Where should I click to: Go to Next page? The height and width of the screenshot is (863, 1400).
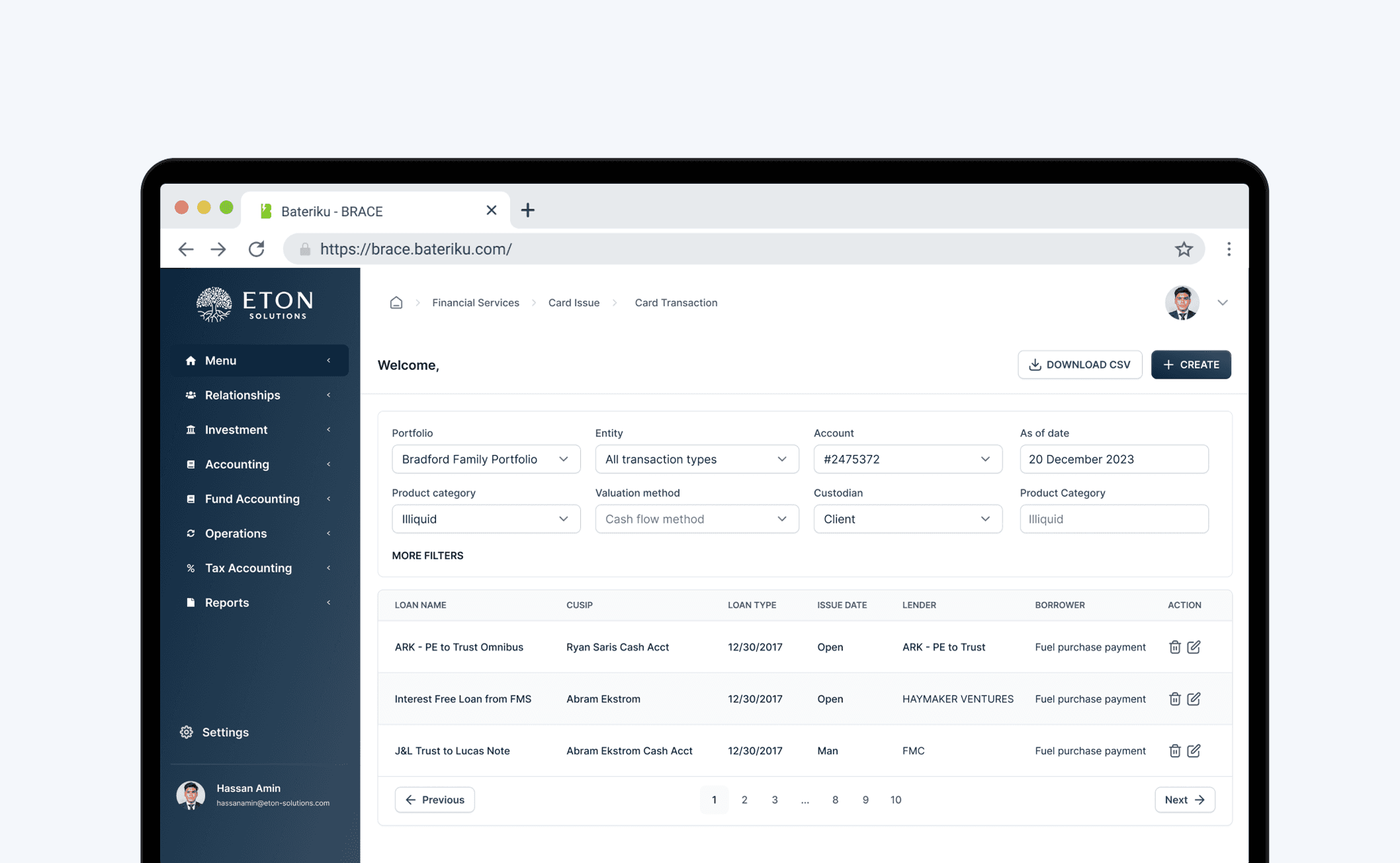(1184, 799)
